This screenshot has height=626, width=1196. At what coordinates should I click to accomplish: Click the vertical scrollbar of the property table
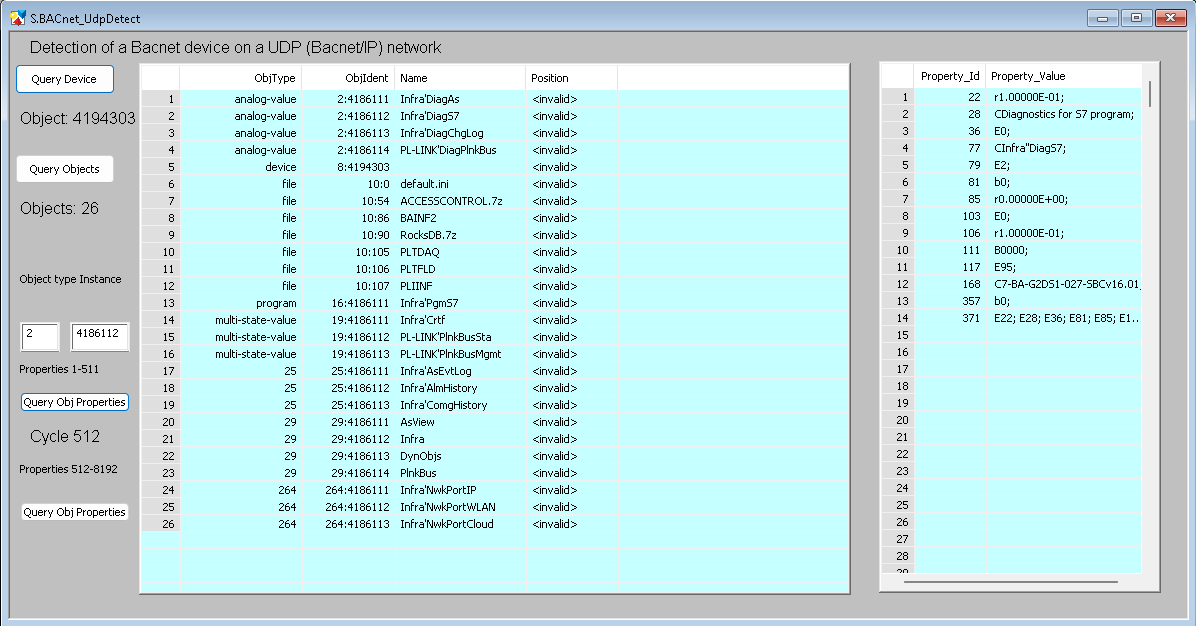tap(1149, 94)
